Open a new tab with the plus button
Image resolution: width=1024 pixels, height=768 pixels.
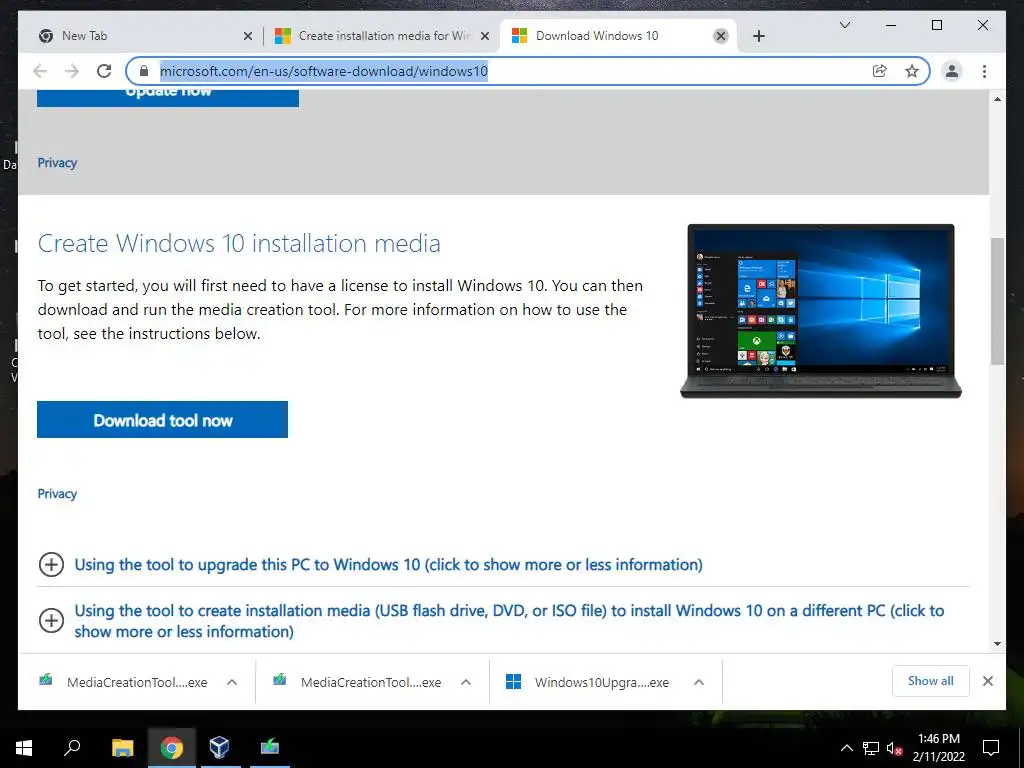tap(758, 36)
